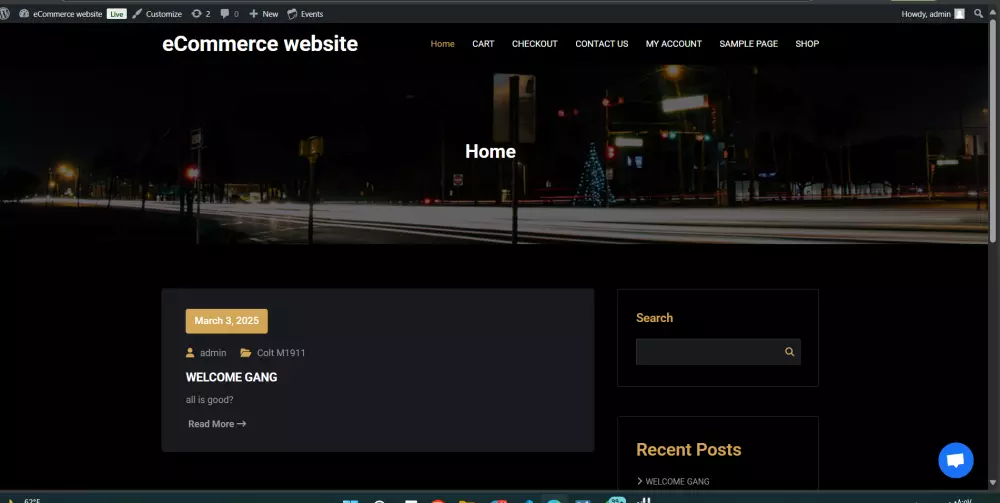The width and height of the screenshot is (1000, 503).
Task: Open comments awaiting moderation icon
Action: [229, 14]
